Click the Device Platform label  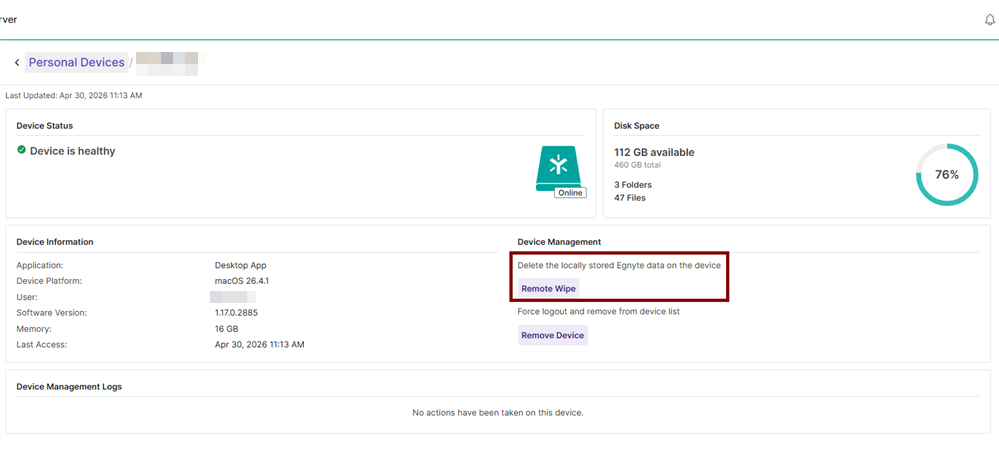50,281
